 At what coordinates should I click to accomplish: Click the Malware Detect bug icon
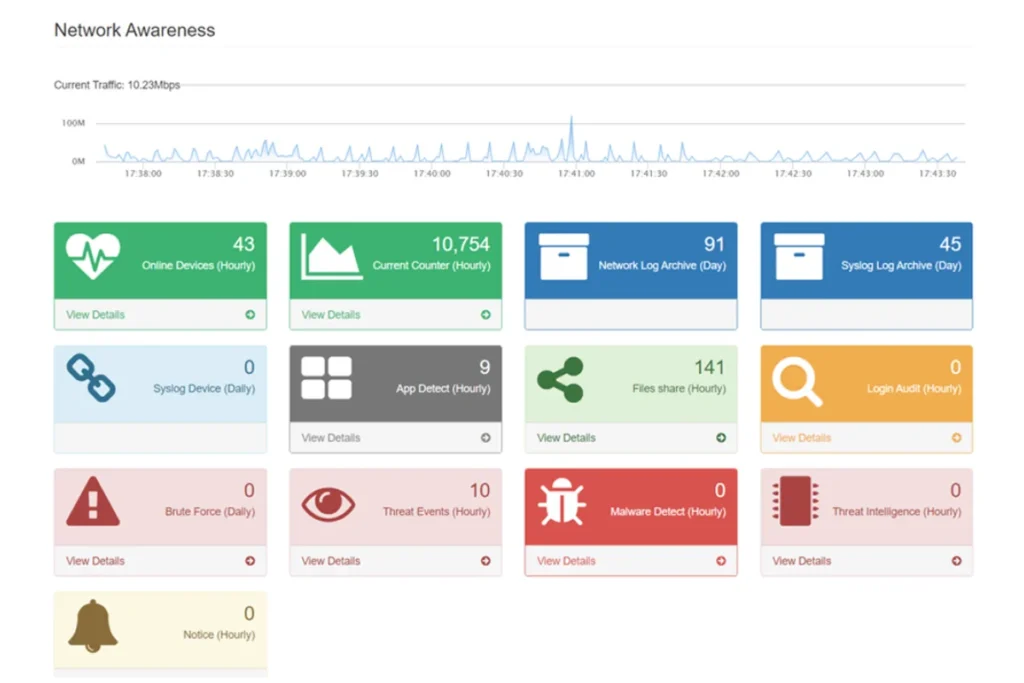click(562, 503)
